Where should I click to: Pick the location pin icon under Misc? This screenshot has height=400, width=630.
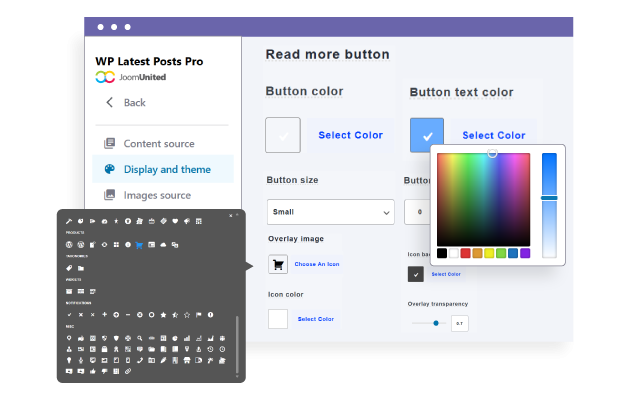pyautogui.click(x=69, y=338)
